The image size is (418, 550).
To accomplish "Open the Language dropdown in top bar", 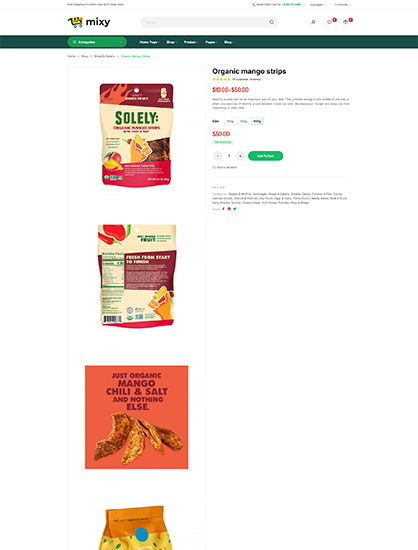I will tap(317, 5).
